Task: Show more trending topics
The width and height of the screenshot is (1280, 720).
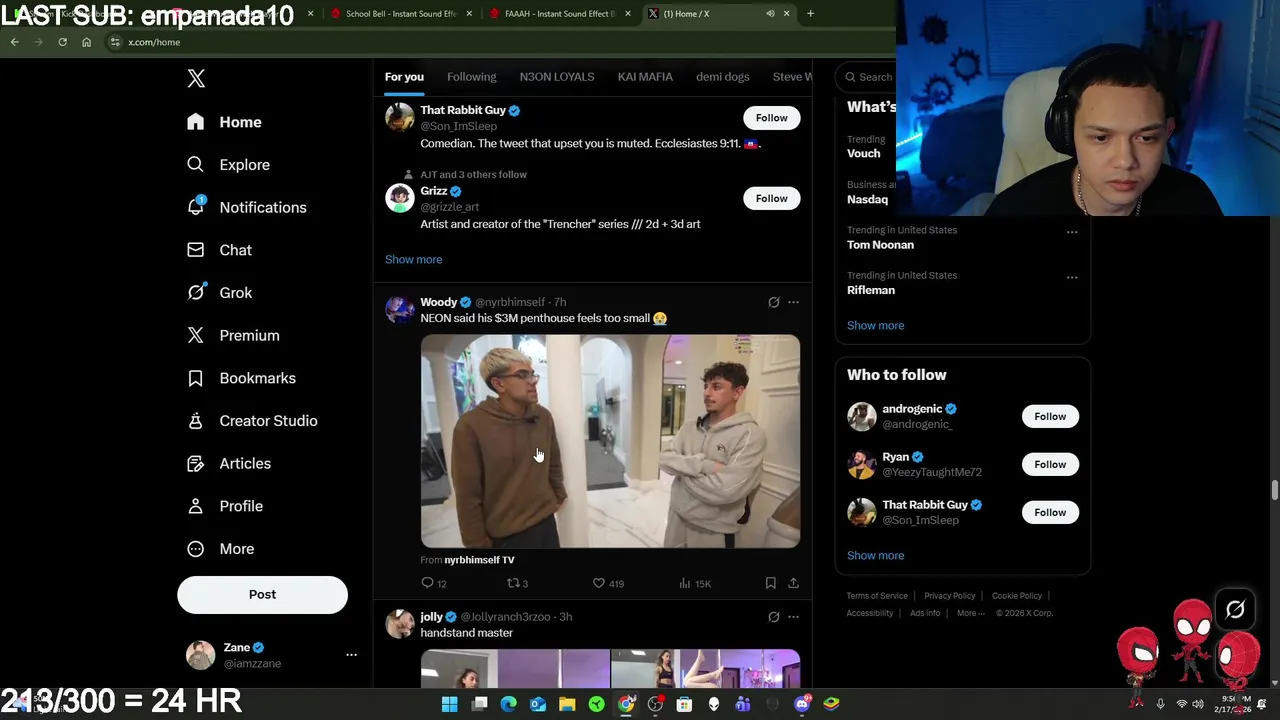Action: pos(875,325)
